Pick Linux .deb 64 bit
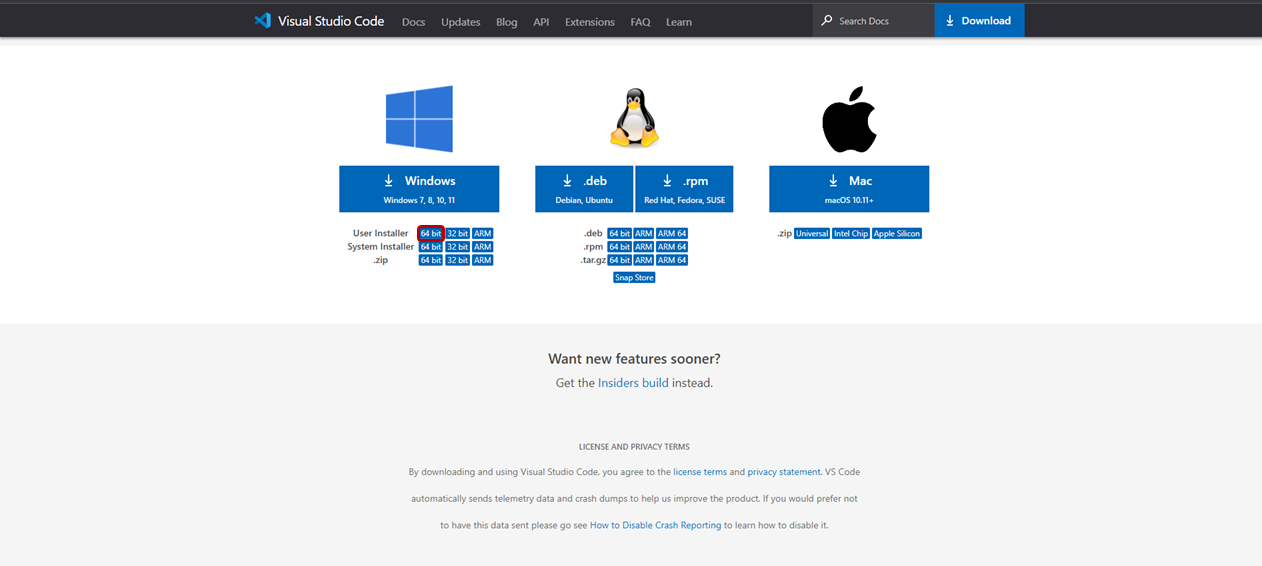Image resolution: width=1262 pixels, height=566 pixels. click(619, 234)
